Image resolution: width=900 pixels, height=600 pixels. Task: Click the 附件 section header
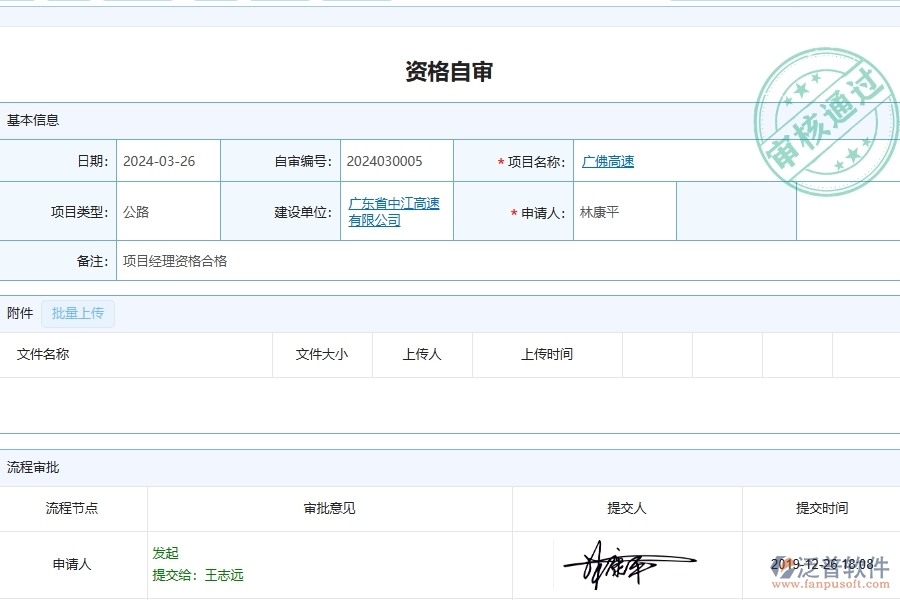click(x=20, y=313)
